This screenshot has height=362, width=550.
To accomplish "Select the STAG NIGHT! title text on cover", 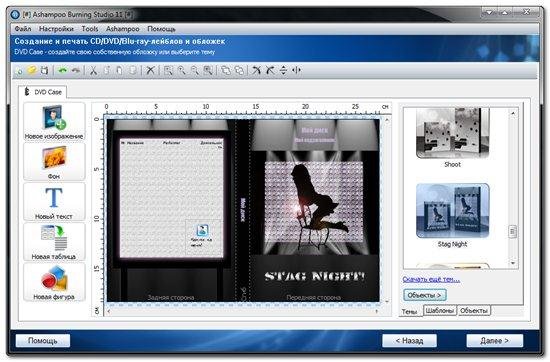I will point(315,277).
